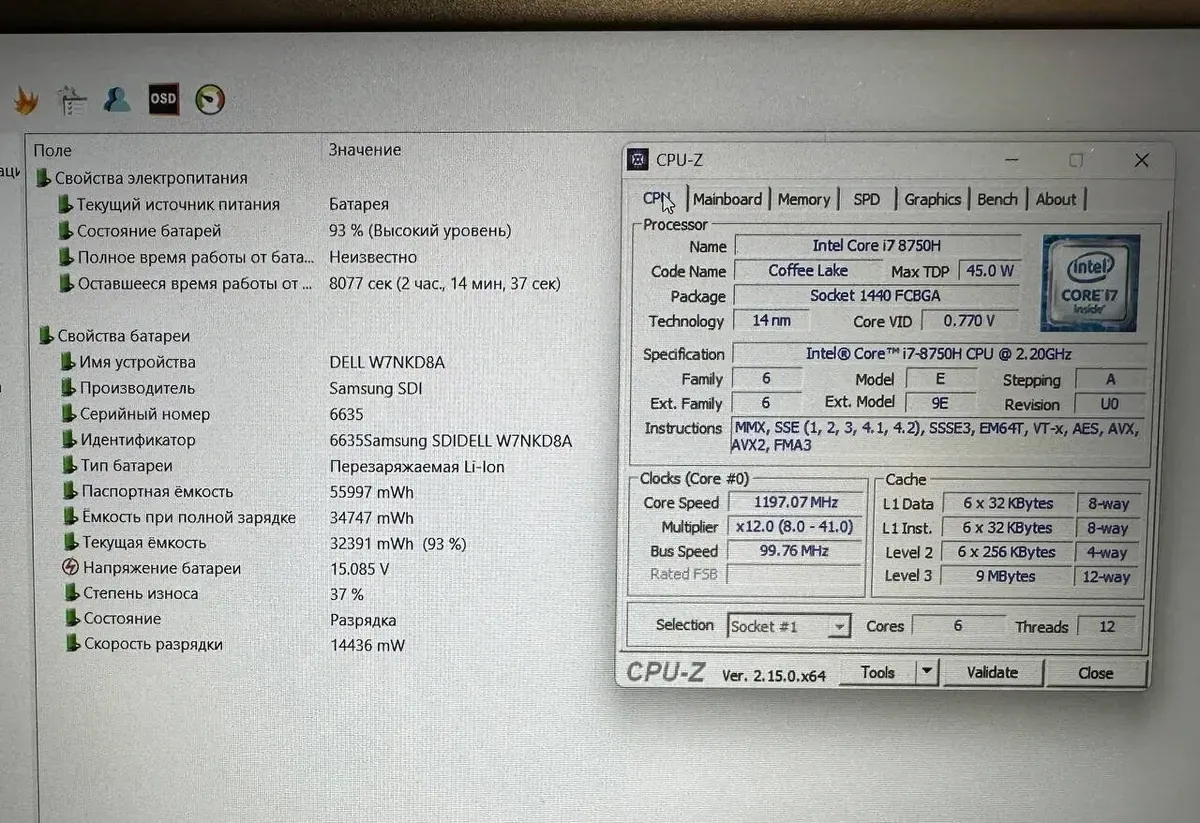Open the checklist report icon in toolbar
Viewport: 1200px width, 823px height.
click(x=72, y=99)
